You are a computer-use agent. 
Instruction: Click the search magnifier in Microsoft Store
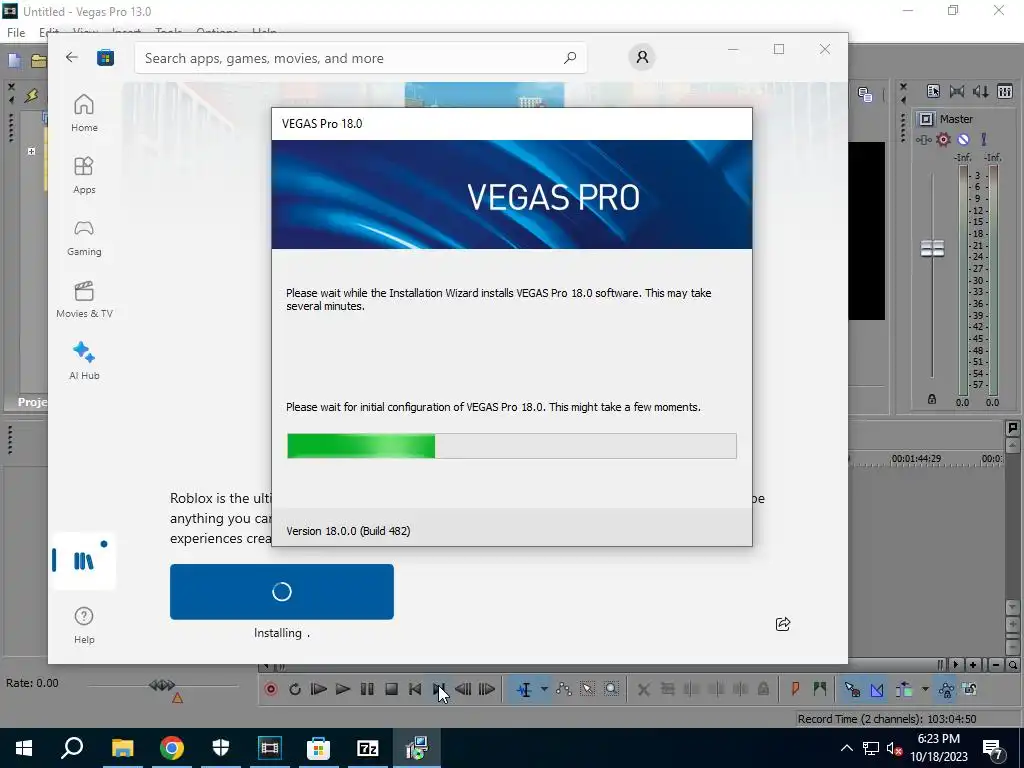(x=569, y=58)
